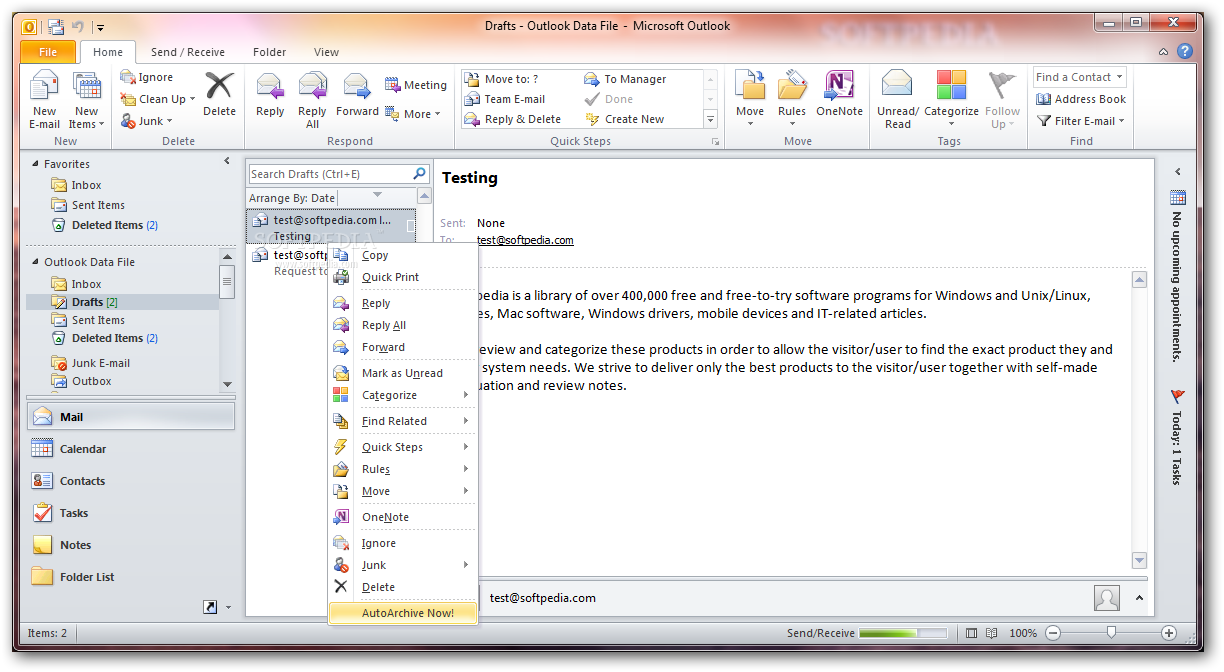Click the zoom out minus button
The image size is (1224, 672).
coord(1053,633)
